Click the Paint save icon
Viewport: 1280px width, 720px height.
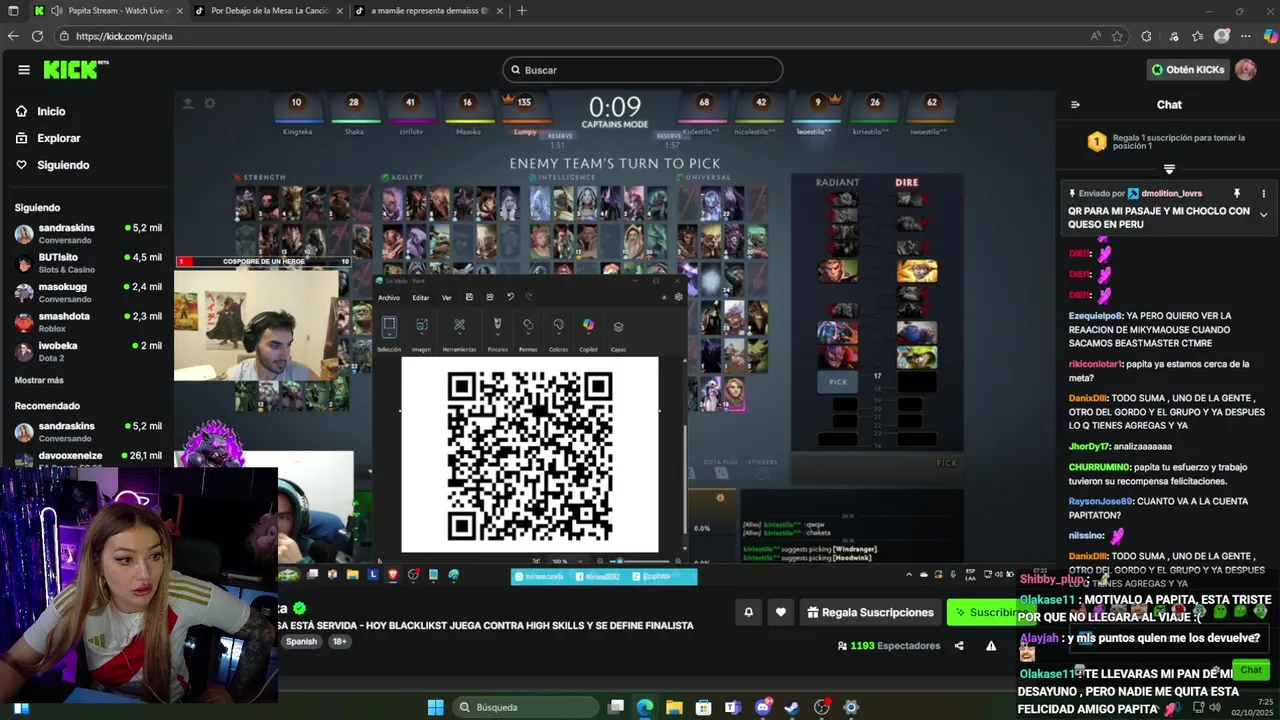click(469, 297)
